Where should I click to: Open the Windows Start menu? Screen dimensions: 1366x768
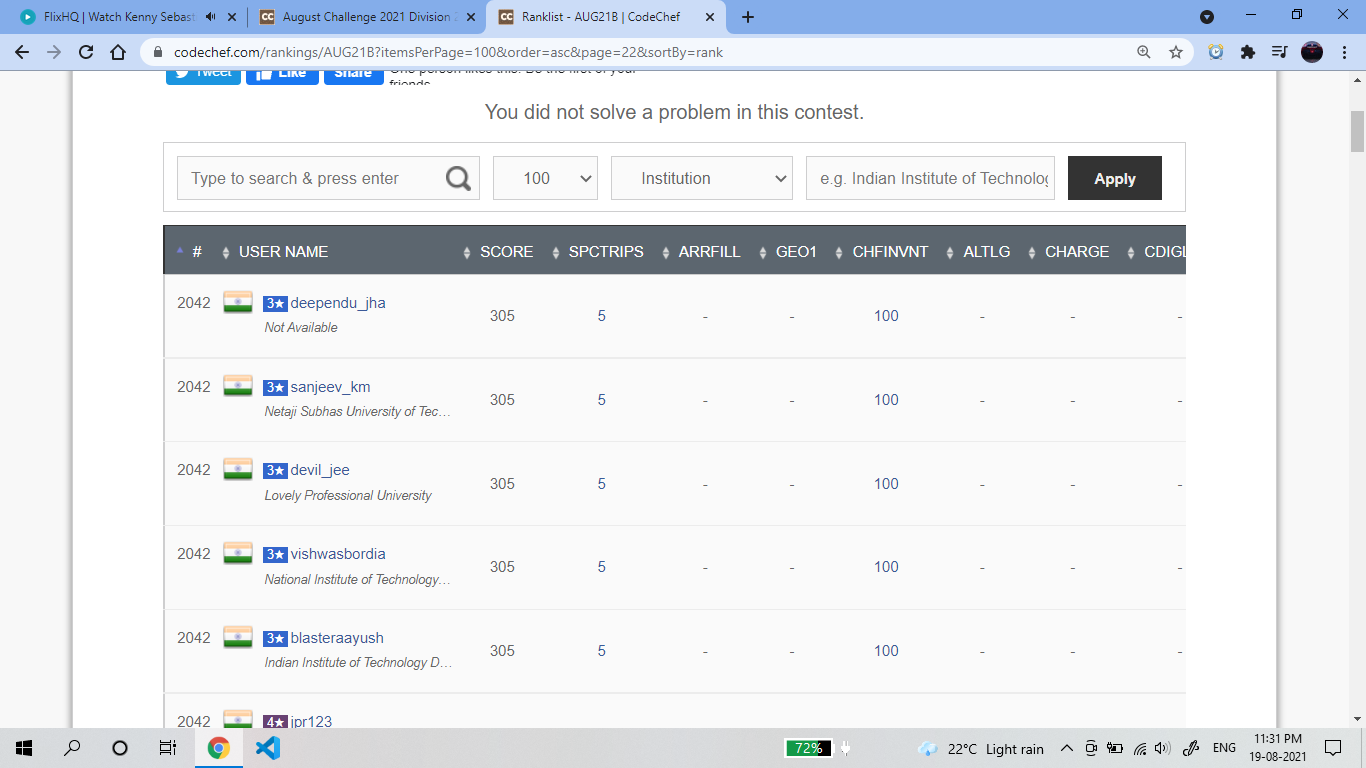click(x=24, y=748)
